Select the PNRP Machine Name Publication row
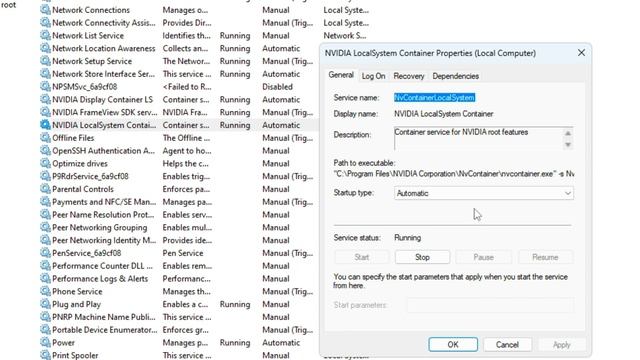Image resolution: width=640 pixels, height=360 pixels. pos(179,317)
